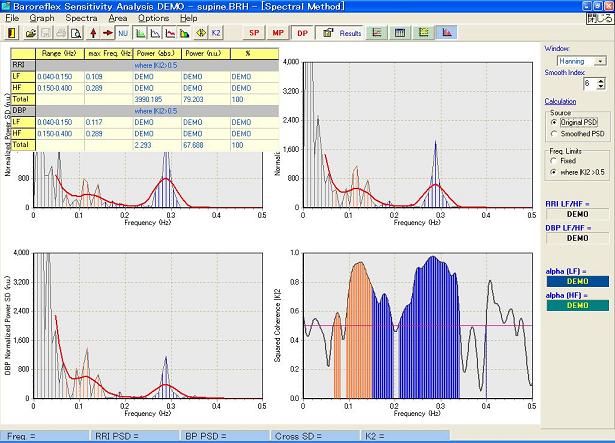The height and width of the screenshot is (443, 615).
Task: Click the blue line spectrum icon
Action: click(x=155, y=33)
